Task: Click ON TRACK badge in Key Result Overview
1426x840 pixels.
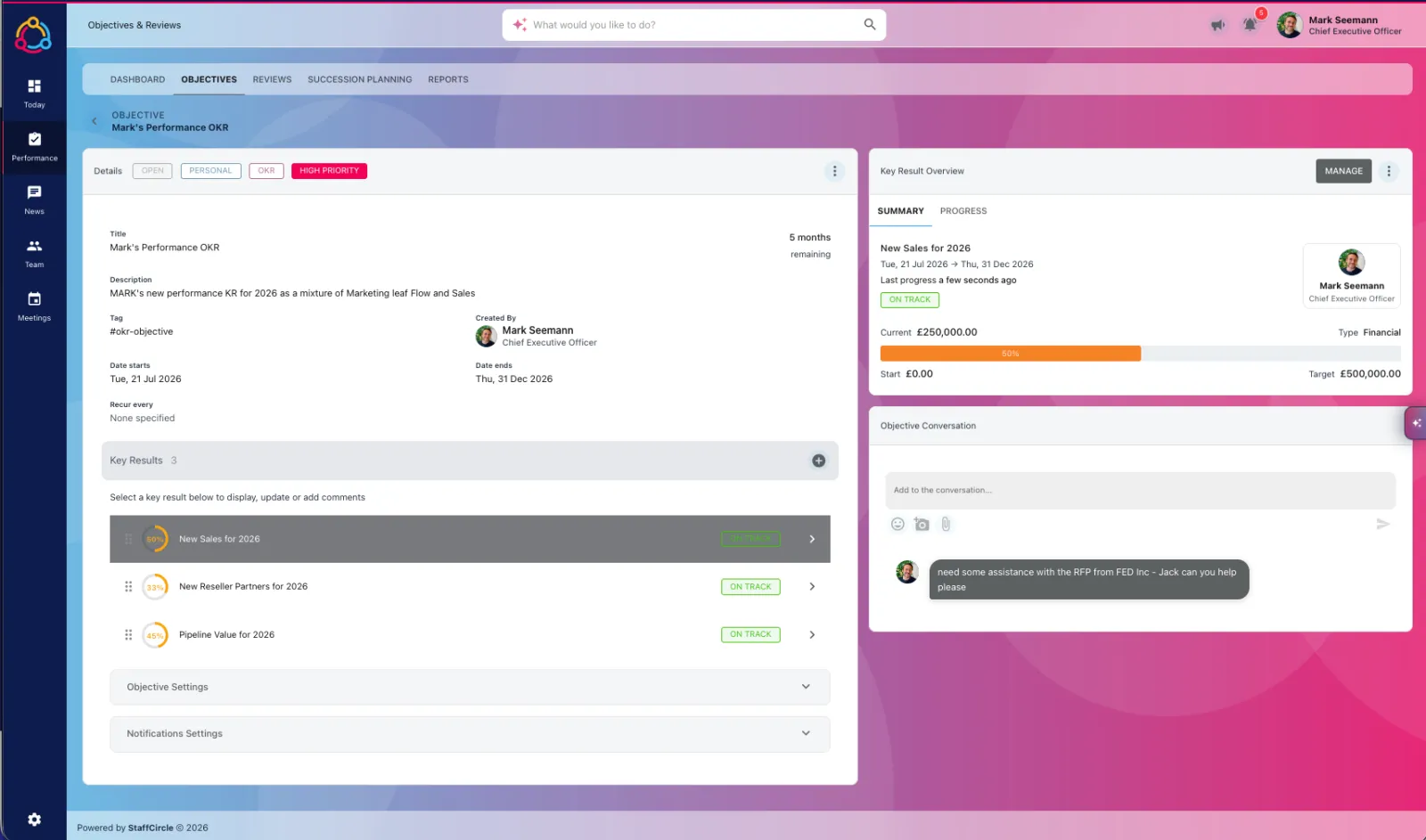Action: point(909,300)
